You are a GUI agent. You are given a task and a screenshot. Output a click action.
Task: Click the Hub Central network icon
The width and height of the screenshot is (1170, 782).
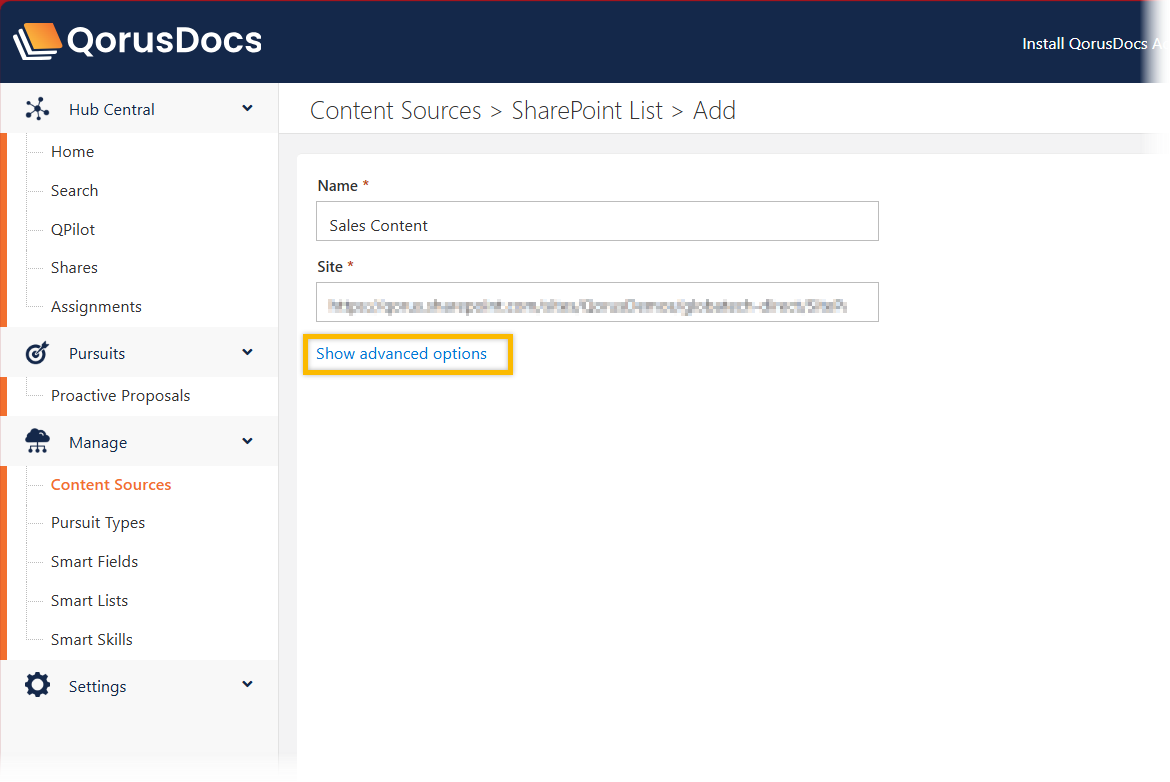tap(37, 109)
